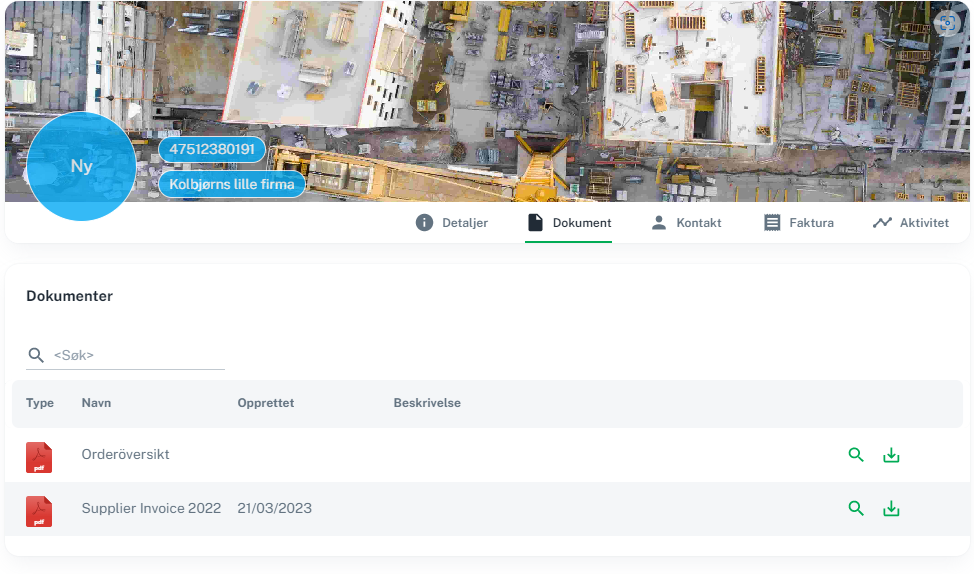Screen dimensions: 974x574
Task: Select the Orderöversikt file name
Action: [x=125, y=454]
